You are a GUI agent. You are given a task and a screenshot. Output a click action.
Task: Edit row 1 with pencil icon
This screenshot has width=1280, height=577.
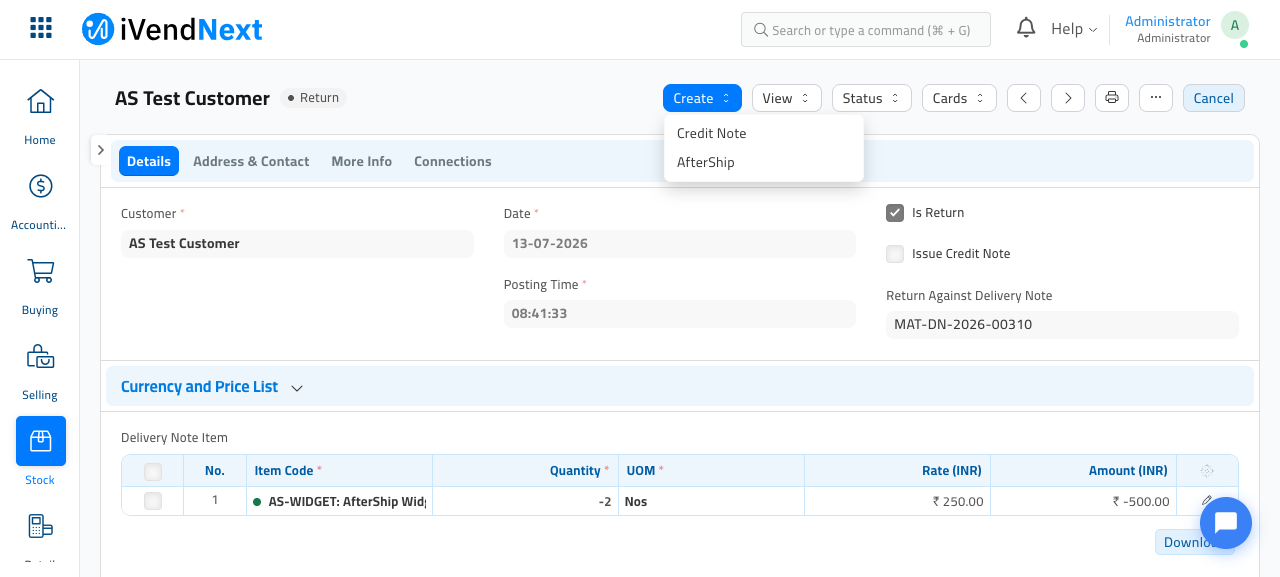[x=1207, y=501]
